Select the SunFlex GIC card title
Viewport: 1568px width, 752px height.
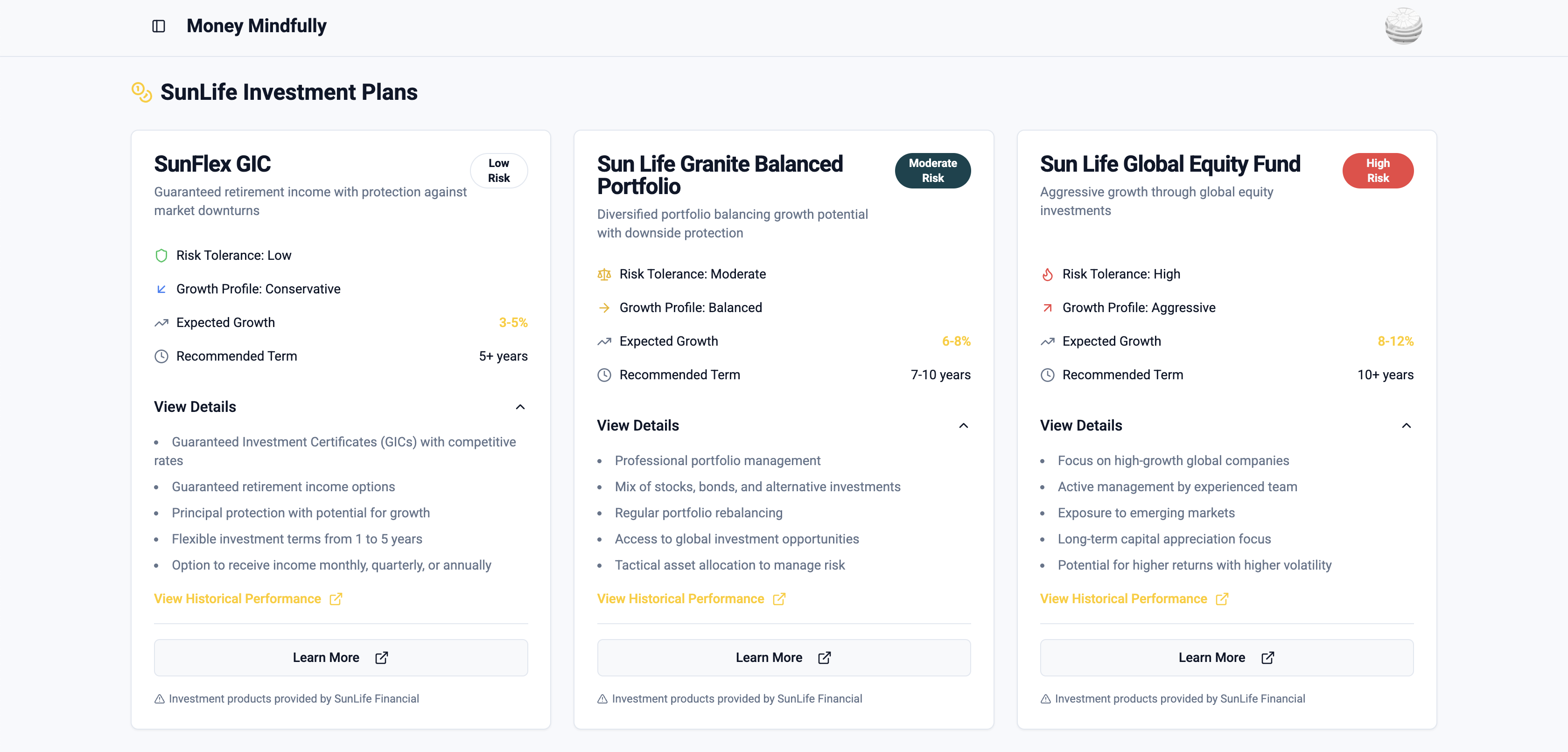pos(212,164)
